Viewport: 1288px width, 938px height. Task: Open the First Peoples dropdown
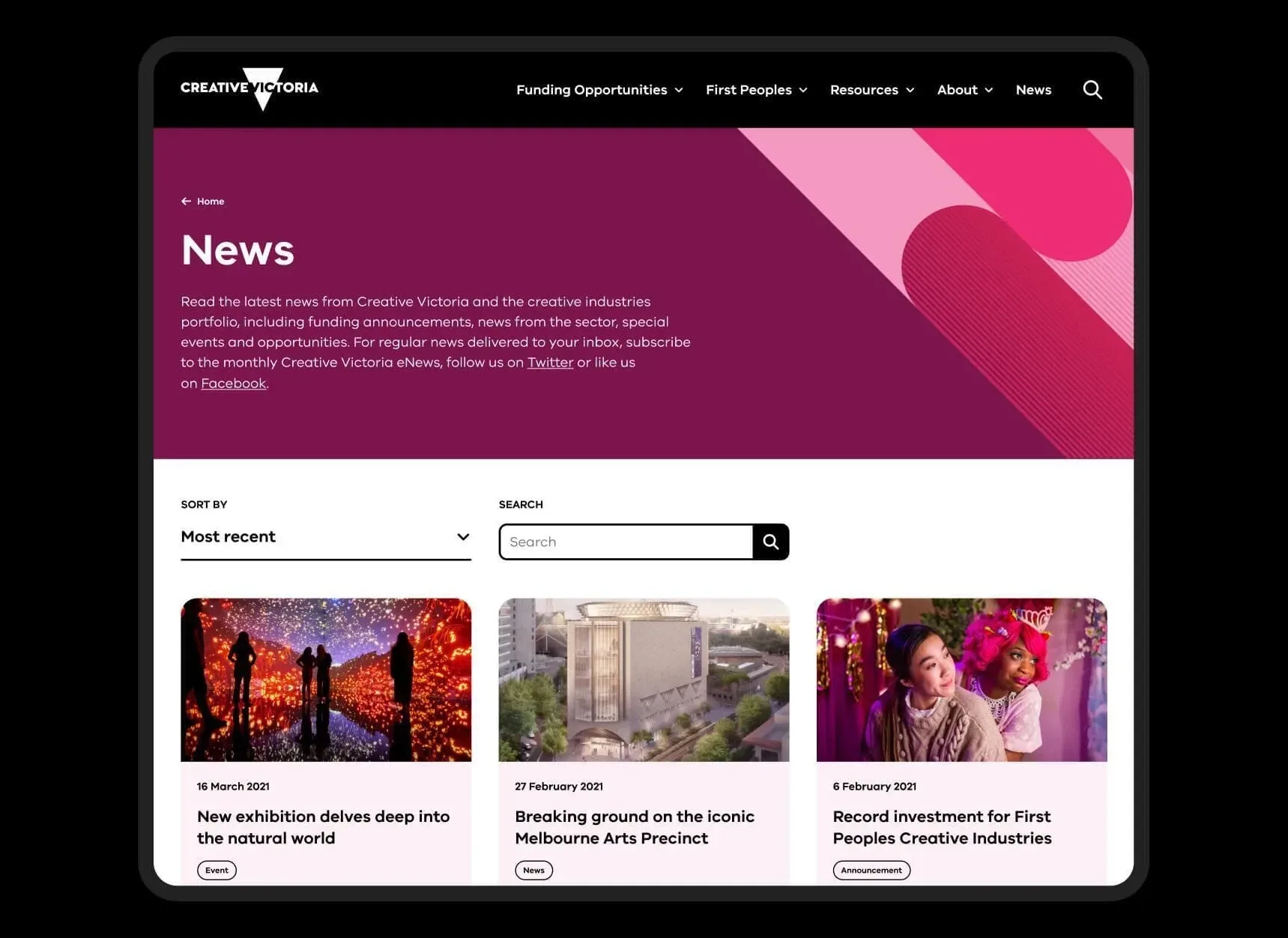(756, 90)
